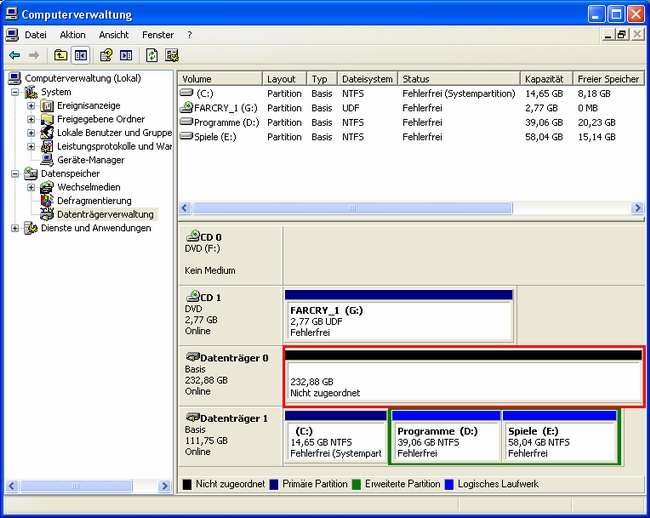Click the Forward arrow toolbar icon

pyautogui.click(x=34, y=55)
